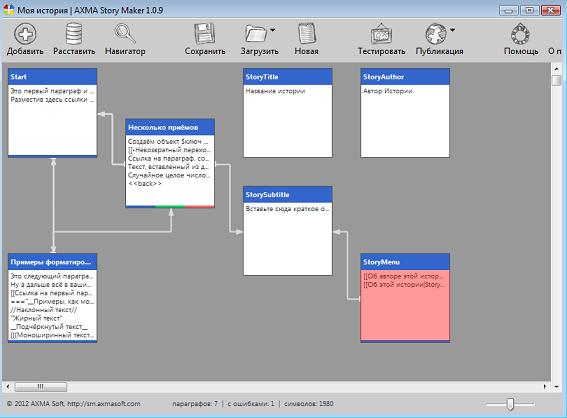Click the zoom slider handle in status bar
This screenshot has height=418, width=567.
coord(510,404)
